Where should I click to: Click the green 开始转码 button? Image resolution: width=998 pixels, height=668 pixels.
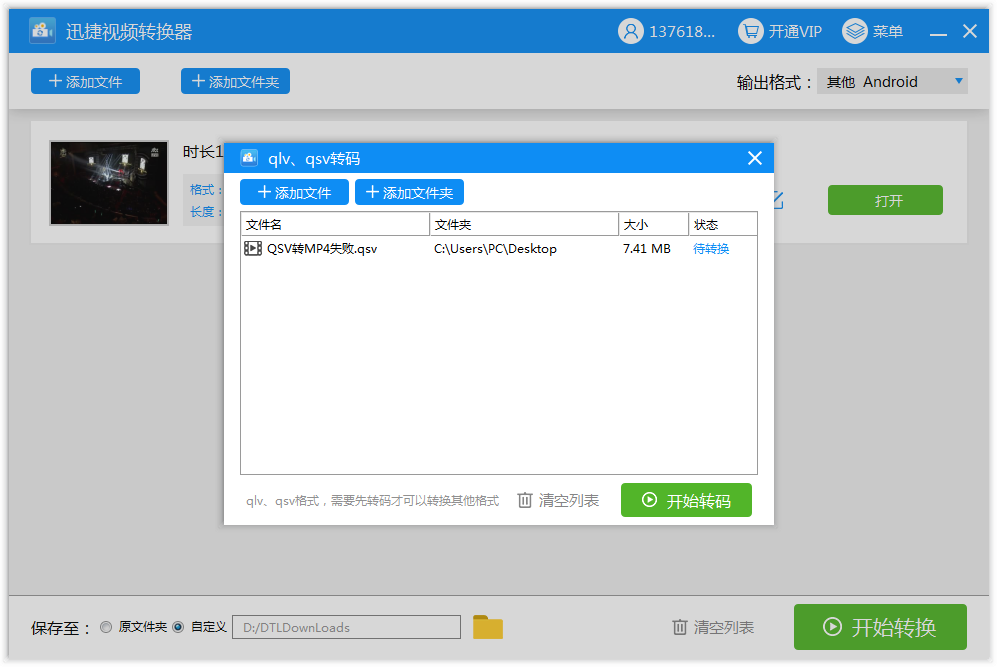point(686,501)
